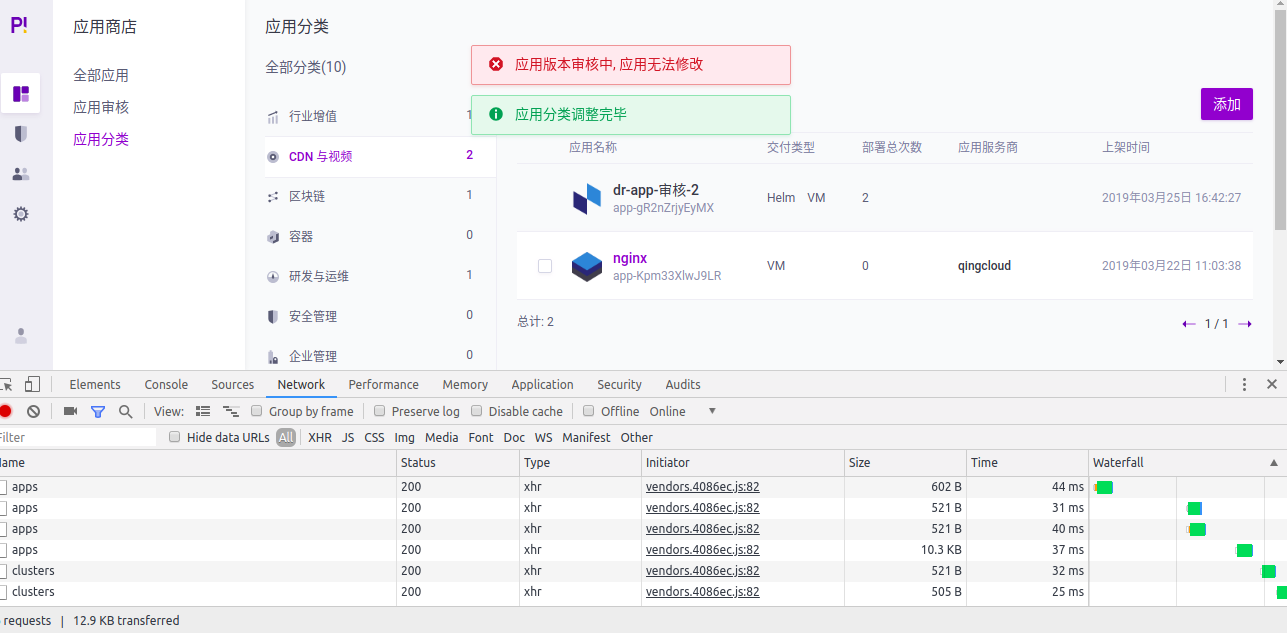This screenshot has width=1287, height=633.
Task: Open the DevTools overflow menu (three dots)
Action: click(x=1243, y=384)
